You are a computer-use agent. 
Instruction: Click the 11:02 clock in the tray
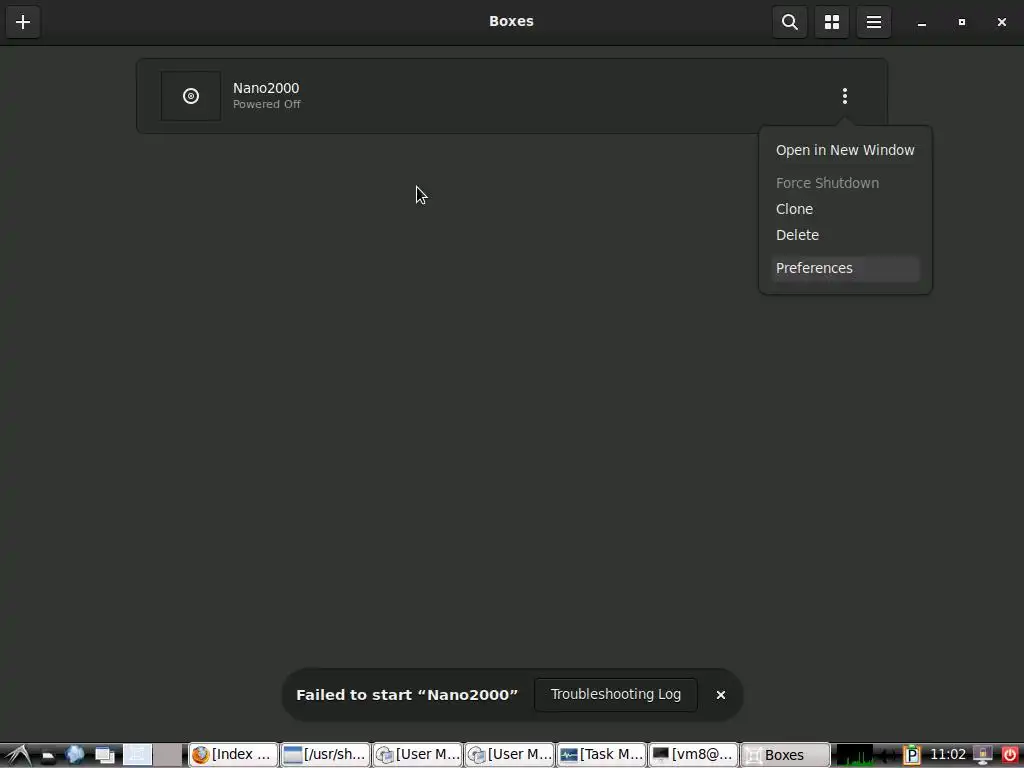948,755
